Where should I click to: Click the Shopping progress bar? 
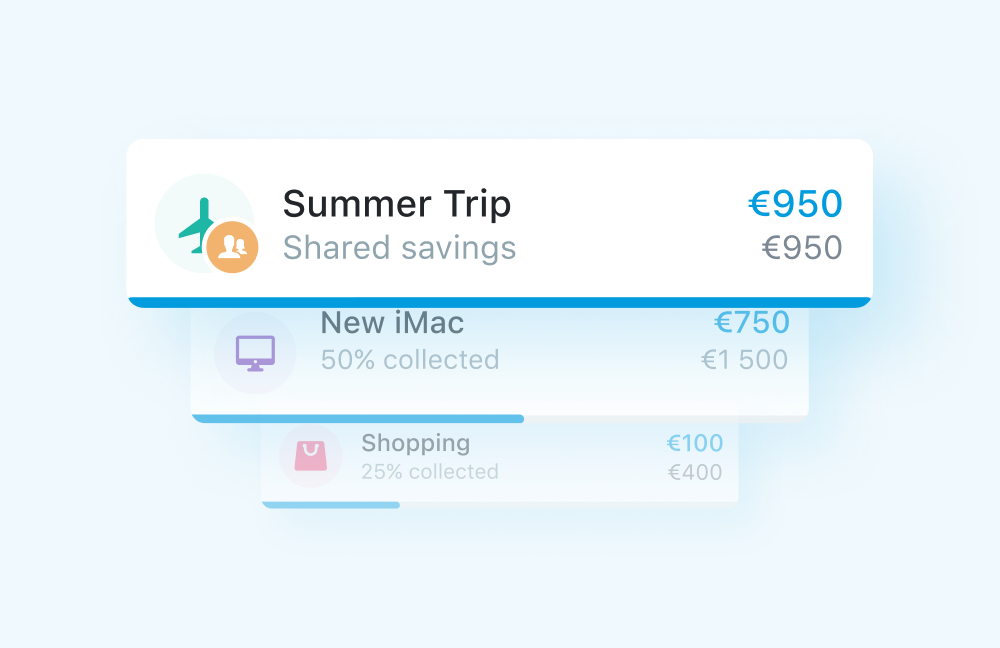click(331, 505)
